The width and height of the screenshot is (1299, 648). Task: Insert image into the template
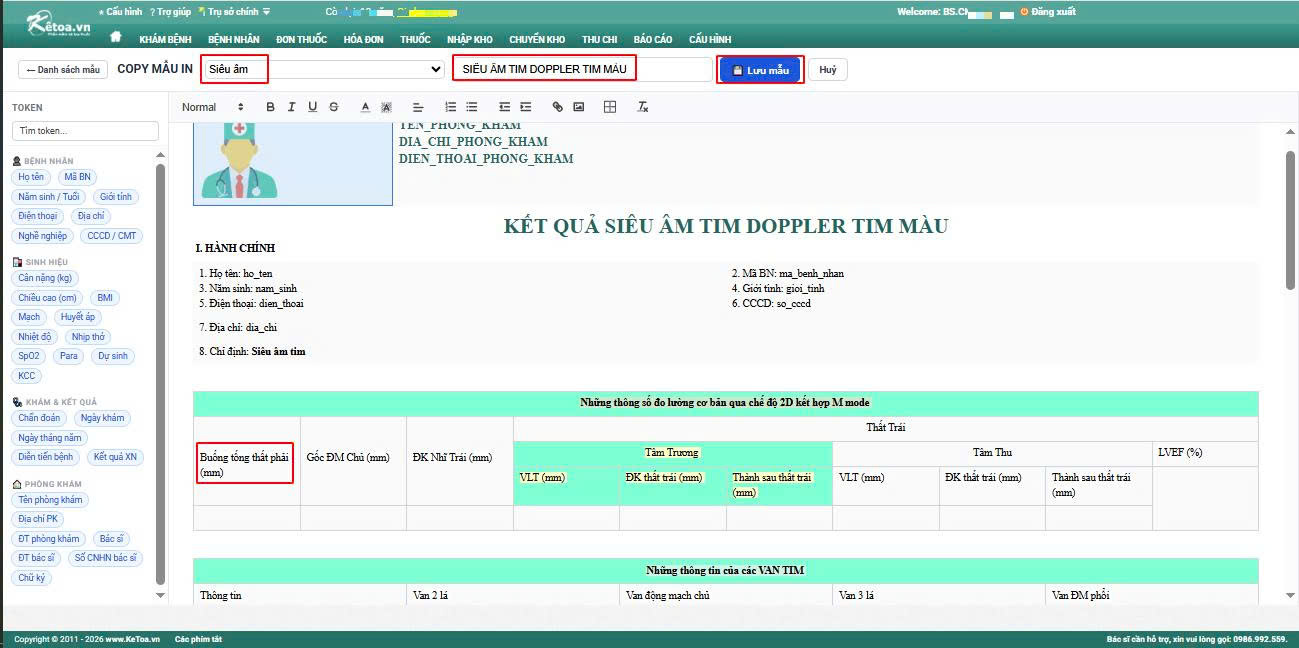578,107
